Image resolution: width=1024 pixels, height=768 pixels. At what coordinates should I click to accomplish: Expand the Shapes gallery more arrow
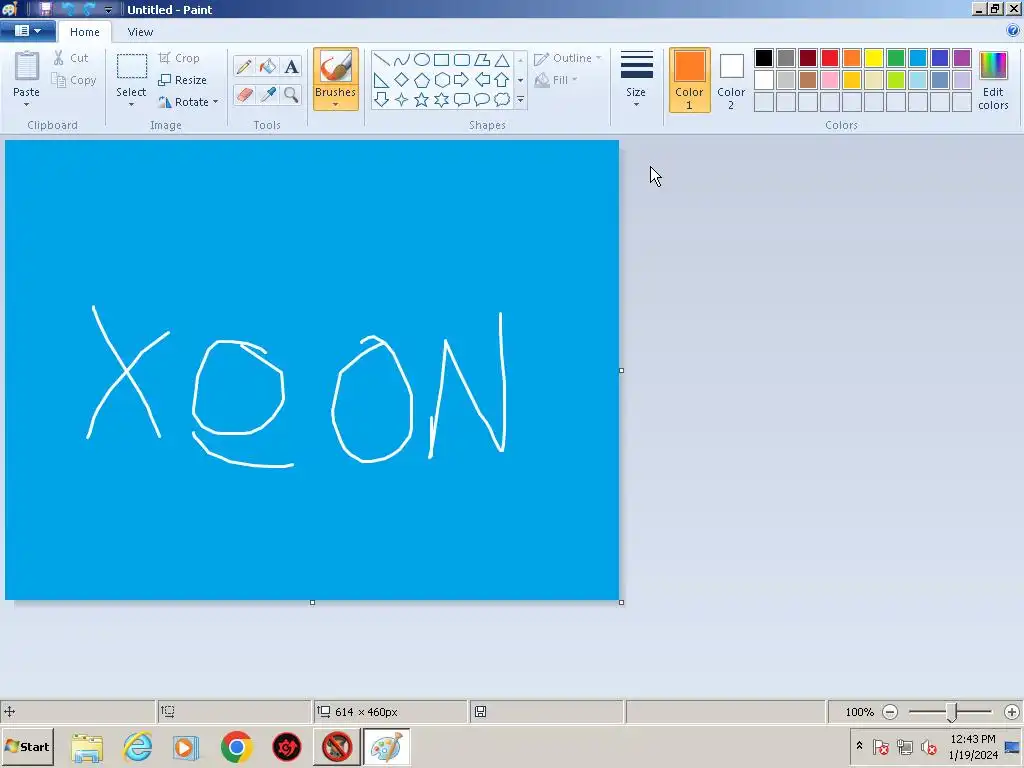(520, 100)
